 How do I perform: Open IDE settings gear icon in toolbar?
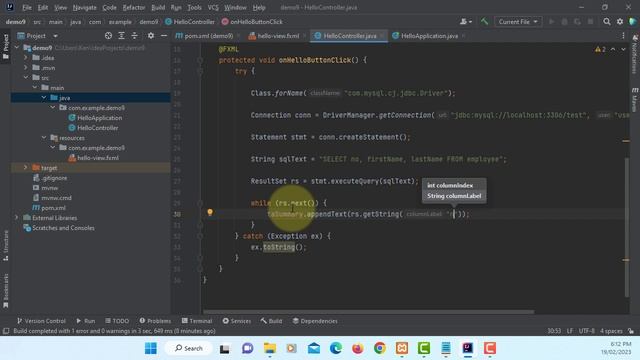[620, 22]
